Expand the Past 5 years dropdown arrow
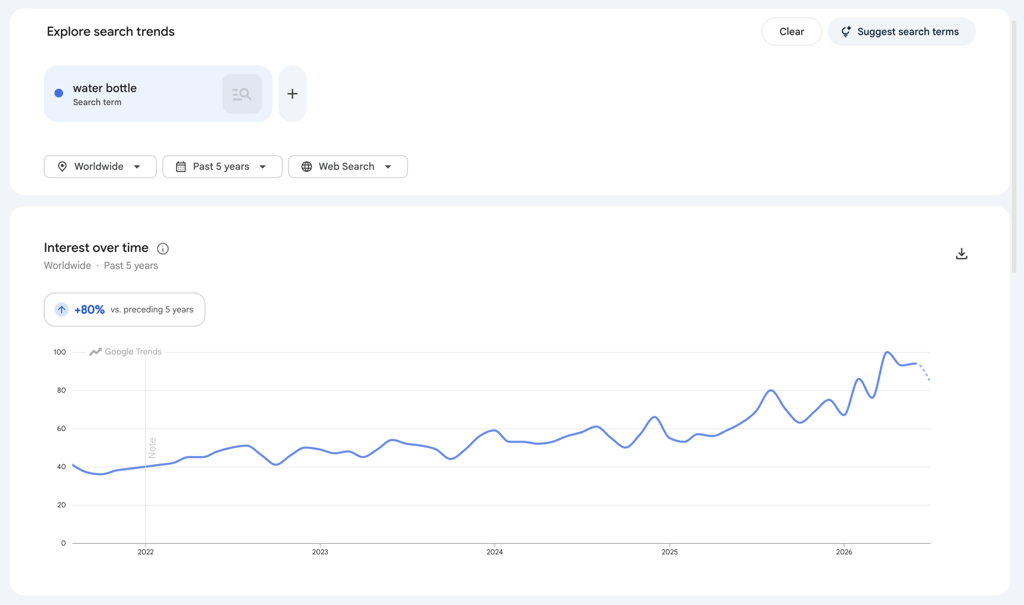 [x=263, y=167]
